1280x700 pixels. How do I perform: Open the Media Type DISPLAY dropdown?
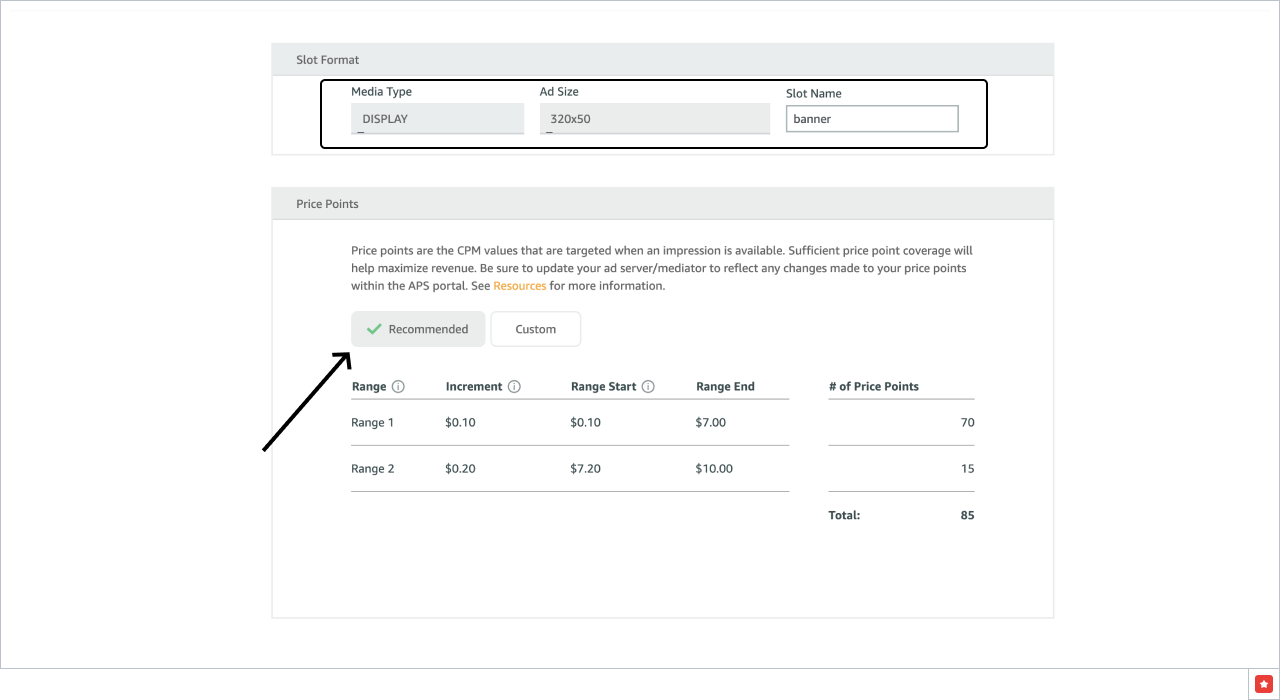(x=437, y=119)
